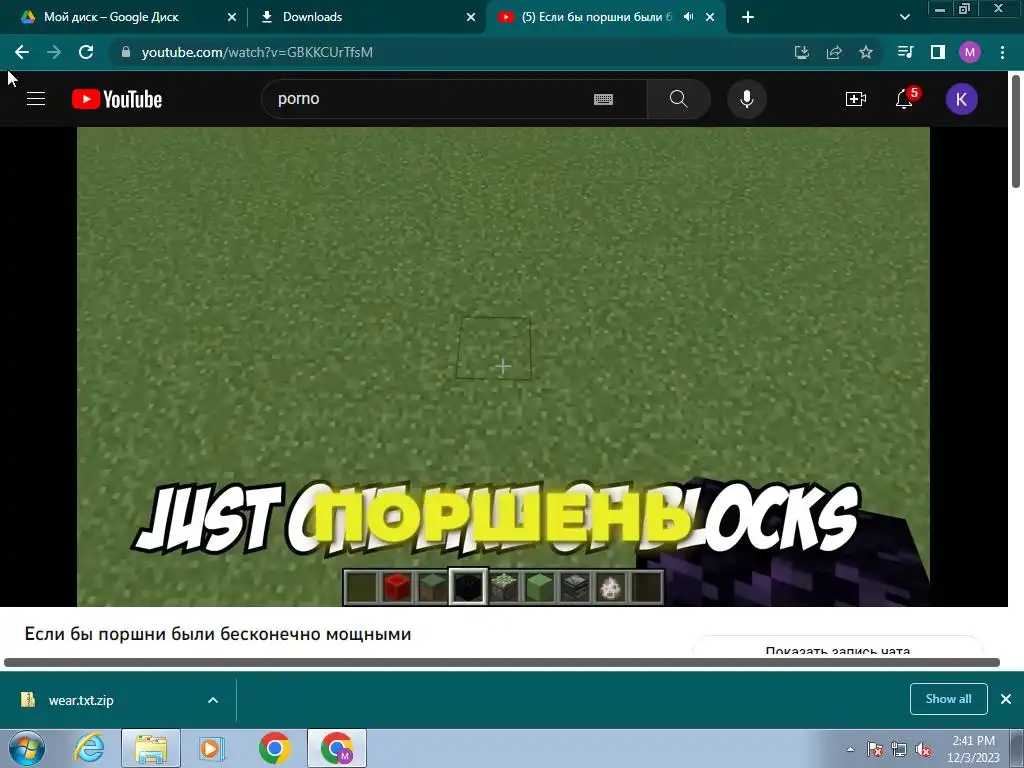Open Action Center flag icon
1024x768 pixels.
pyautogui.click(x=874, y=749)
